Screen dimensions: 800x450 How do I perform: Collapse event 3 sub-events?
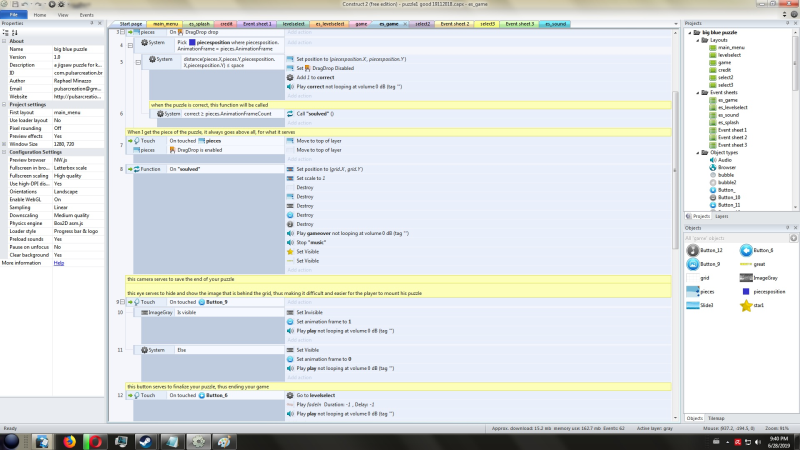[122, 32]
